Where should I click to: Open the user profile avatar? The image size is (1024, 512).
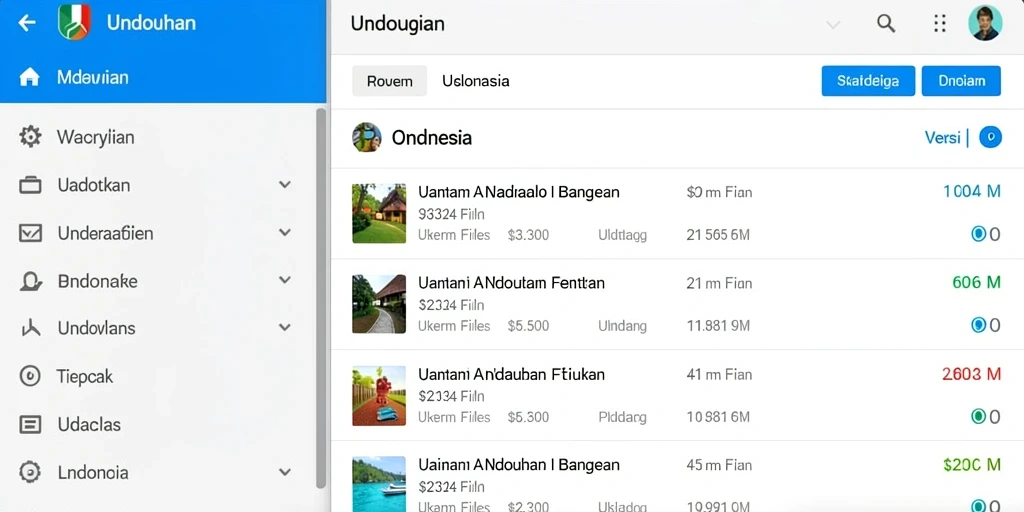(x=985, y=24)
